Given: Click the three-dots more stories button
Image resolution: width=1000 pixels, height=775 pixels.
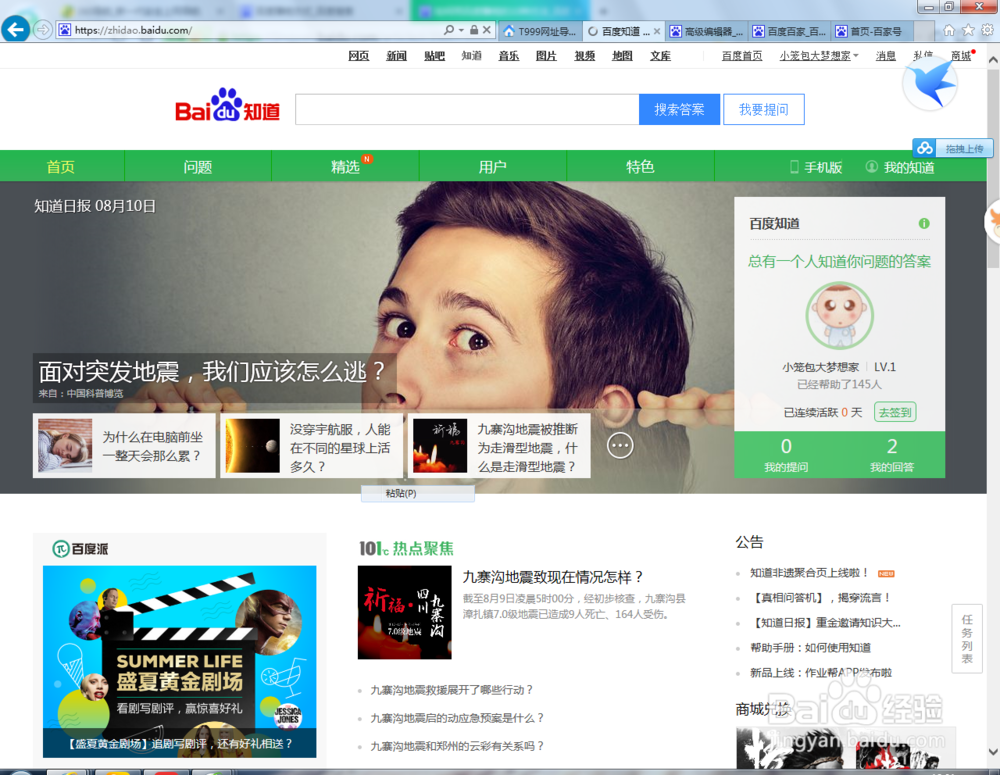Looking at the screenshot, I should coord(621,445).
